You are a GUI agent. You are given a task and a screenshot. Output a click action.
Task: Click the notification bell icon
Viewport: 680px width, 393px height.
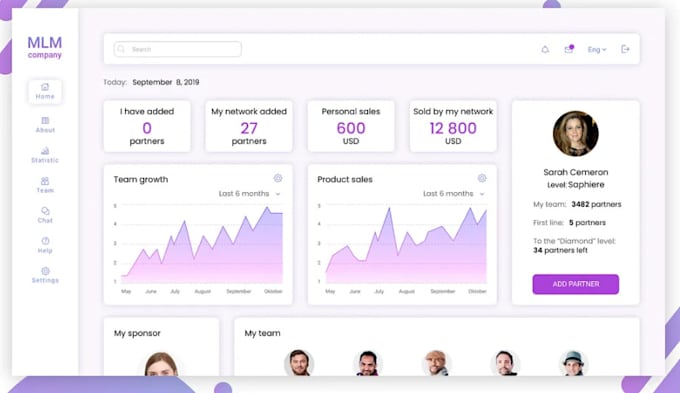(545, 49)
